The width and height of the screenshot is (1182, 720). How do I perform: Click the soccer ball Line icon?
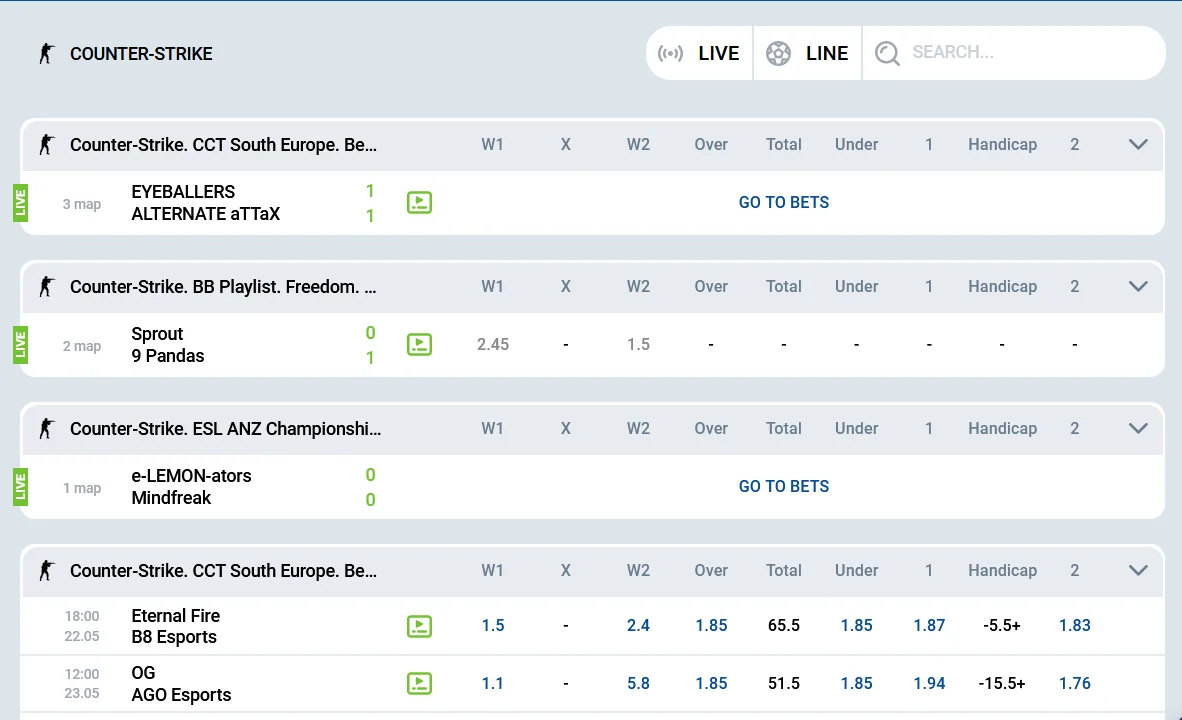(x=779, y=54)
